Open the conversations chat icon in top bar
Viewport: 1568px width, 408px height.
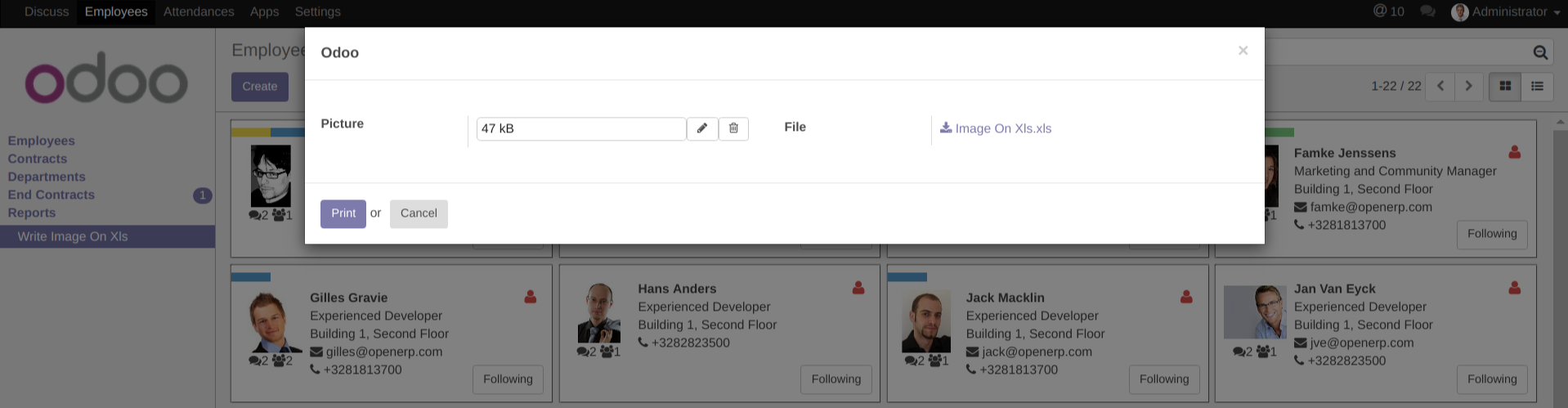pos(1427,11)
